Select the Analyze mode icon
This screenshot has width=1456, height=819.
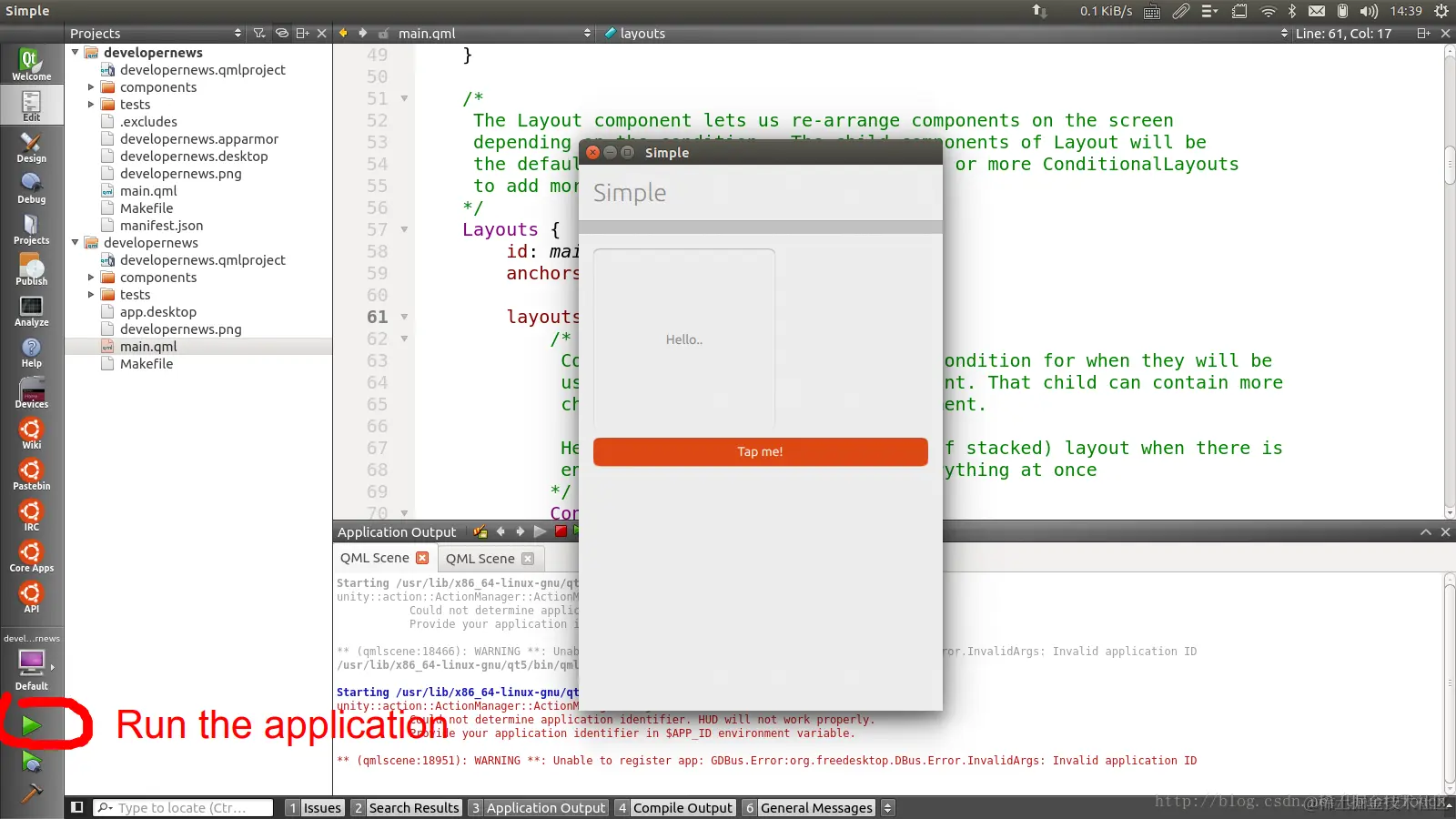click(x=31, y=311)
